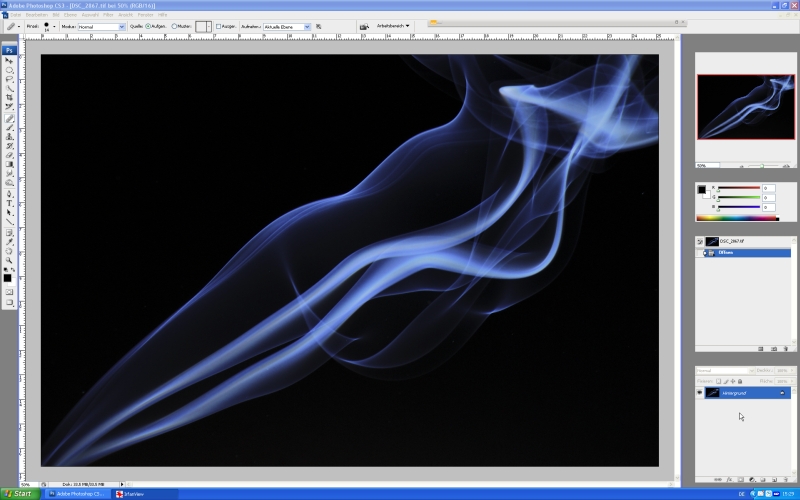The height and width of the screenshot is (500, 800).
Task: Toggle Quick Mask mode in toolbox
Action: point(9,292)
